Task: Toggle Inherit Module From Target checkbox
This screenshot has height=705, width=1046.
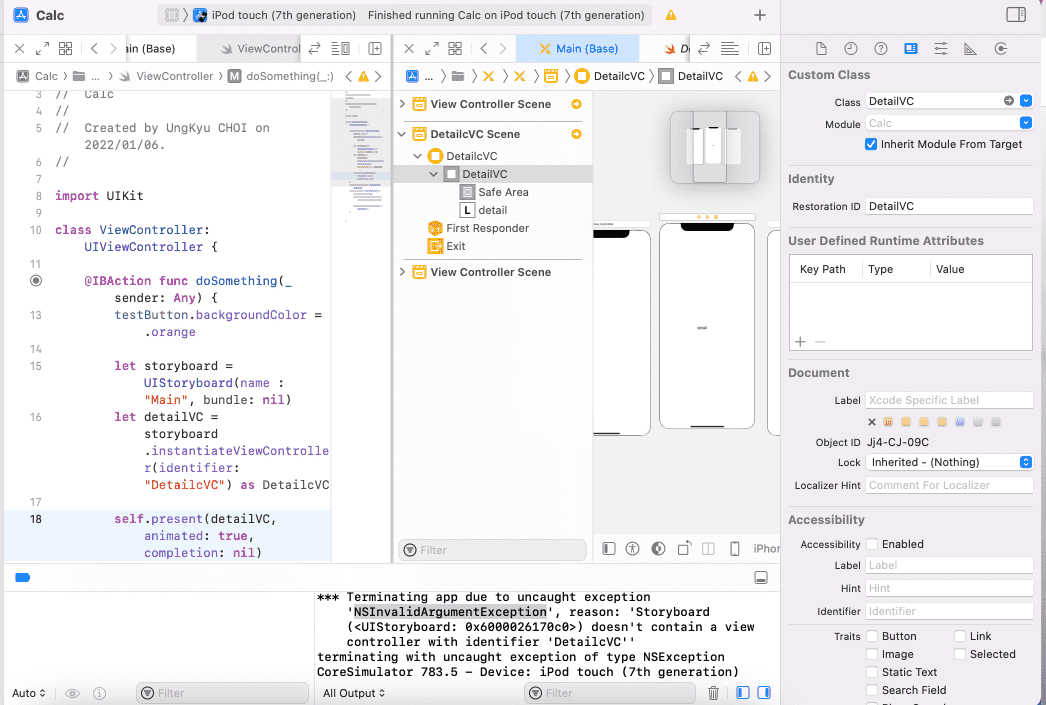Action: click(x=872, y=144)
